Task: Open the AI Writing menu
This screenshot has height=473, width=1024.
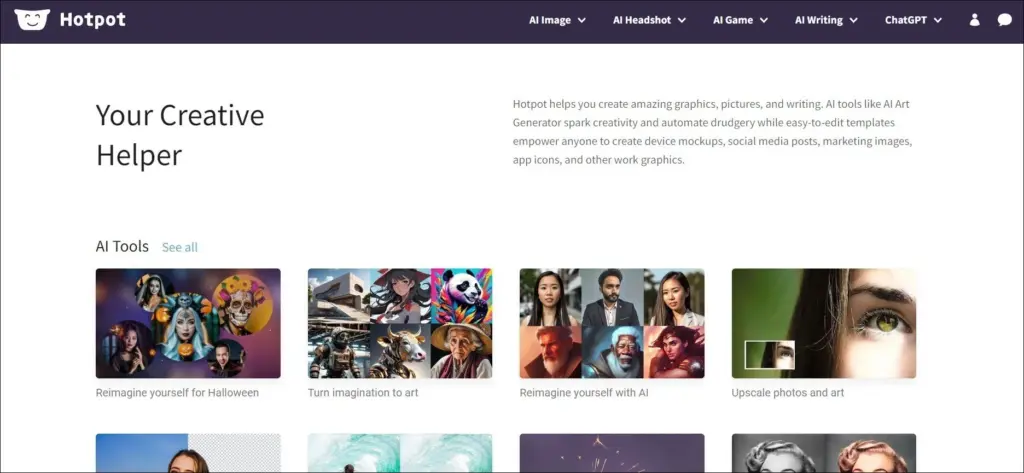Action: point(826,20)
